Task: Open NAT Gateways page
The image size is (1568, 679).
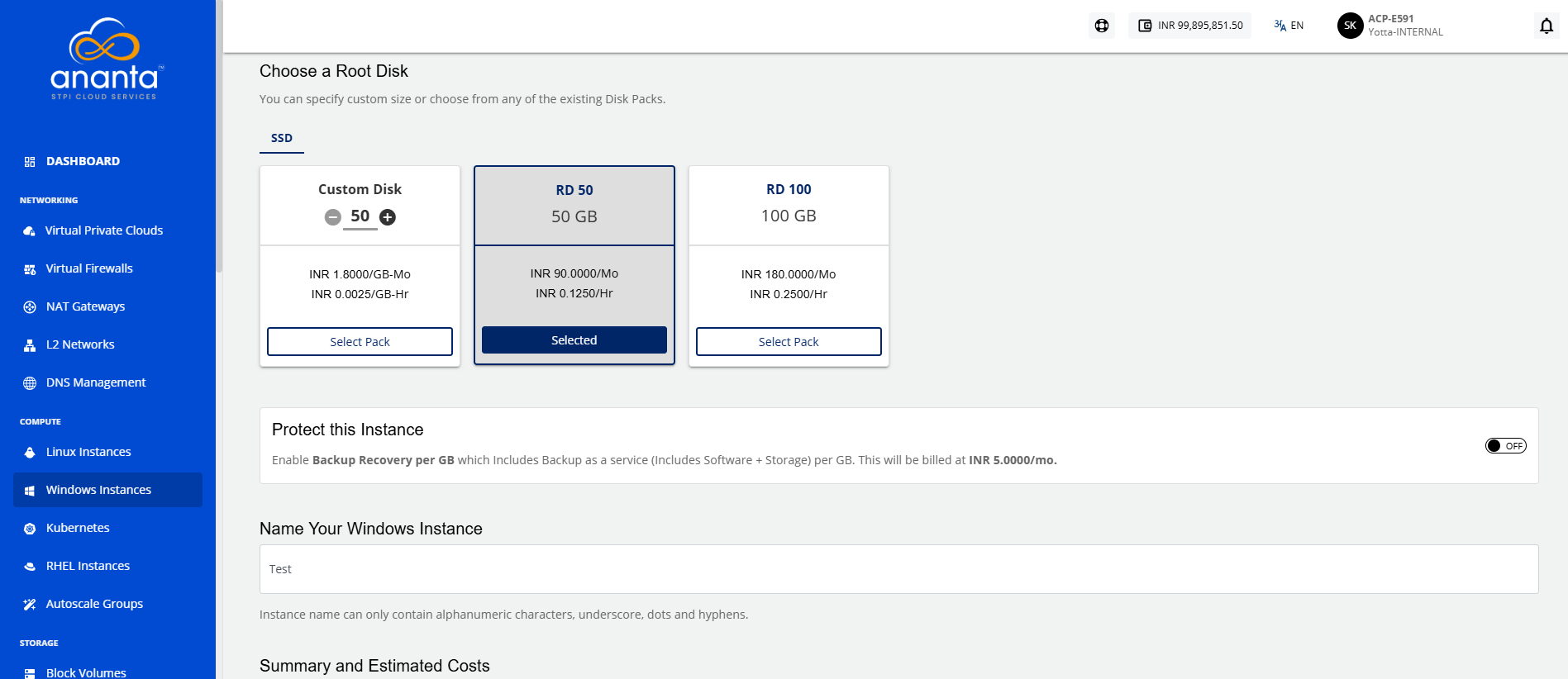Action: coord(85,306)
